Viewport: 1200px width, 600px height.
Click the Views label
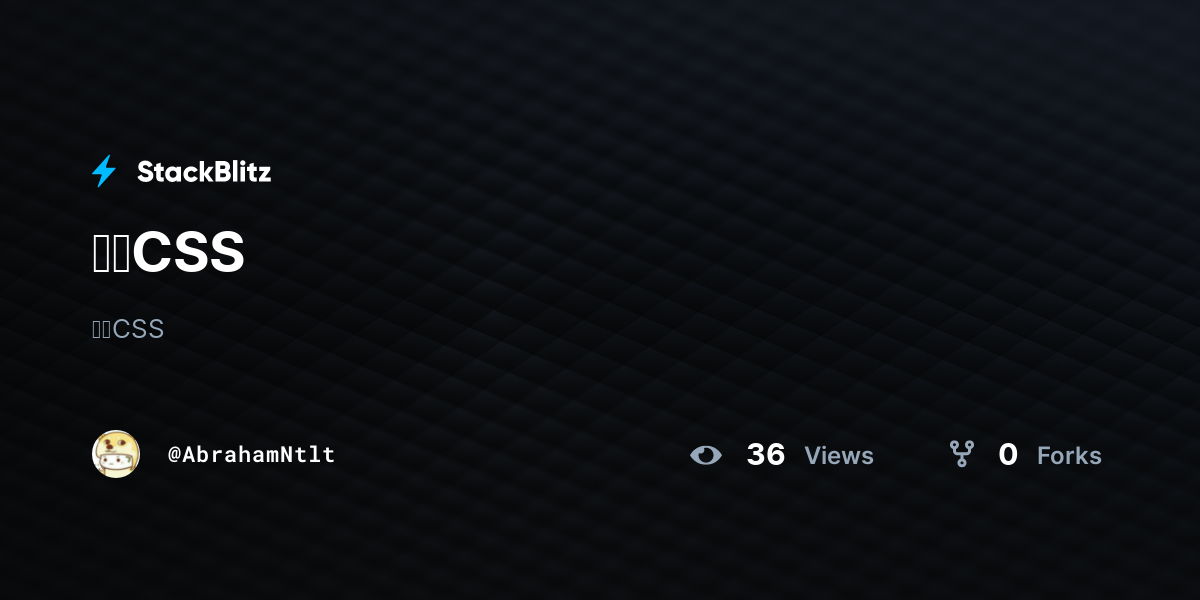(x=839, y=456)
